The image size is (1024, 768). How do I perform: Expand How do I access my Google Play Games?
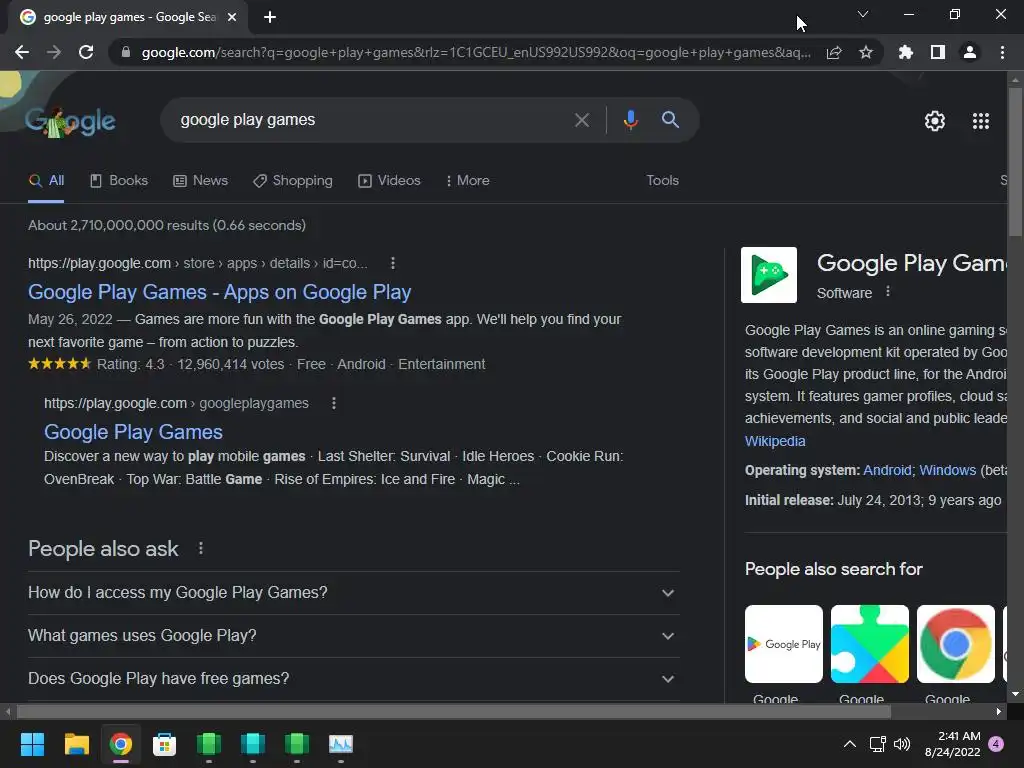pyautogui.click(x=354, y=593)
